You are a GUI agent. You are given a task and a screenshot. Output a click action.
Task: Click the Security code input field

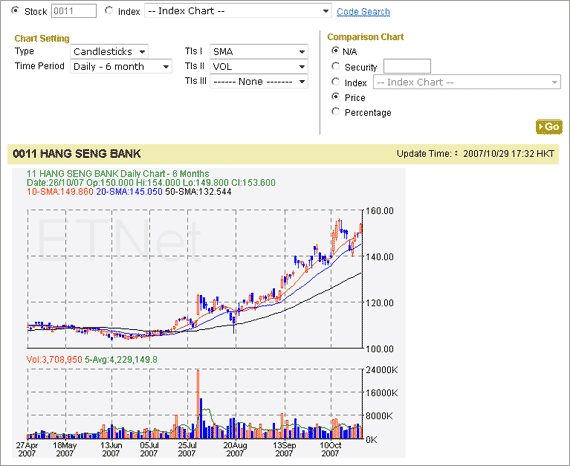coord(407,67)
